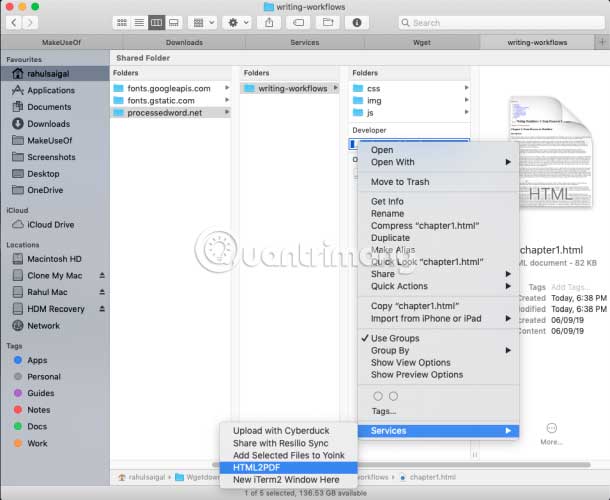Screen dimensions: 610x500
Task: Select the blue Apps tag
Action: 54,360
